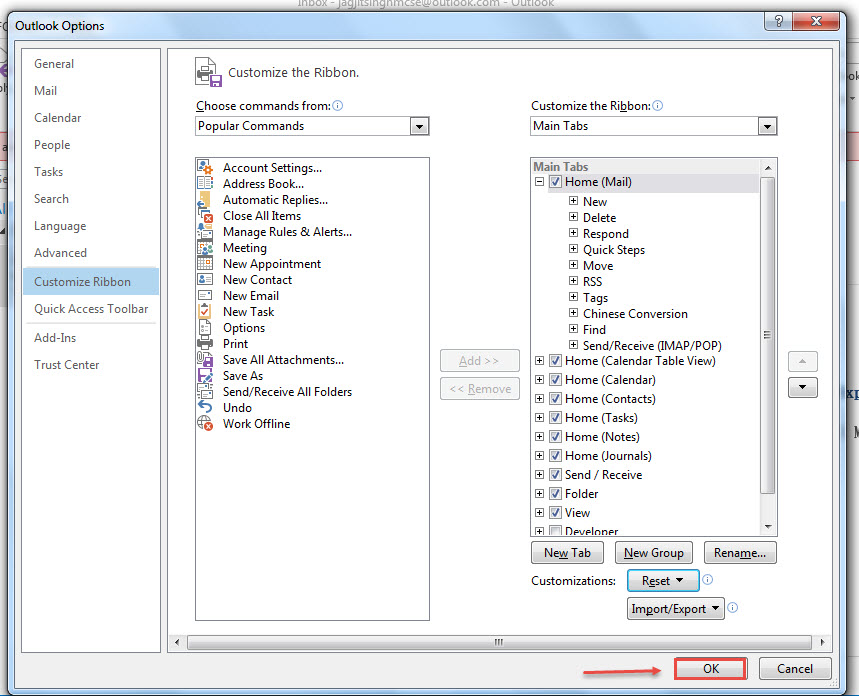The image size is (859, 696).
Task: Open the Reset customizations dropdown
Action: (x=663, y=580)
